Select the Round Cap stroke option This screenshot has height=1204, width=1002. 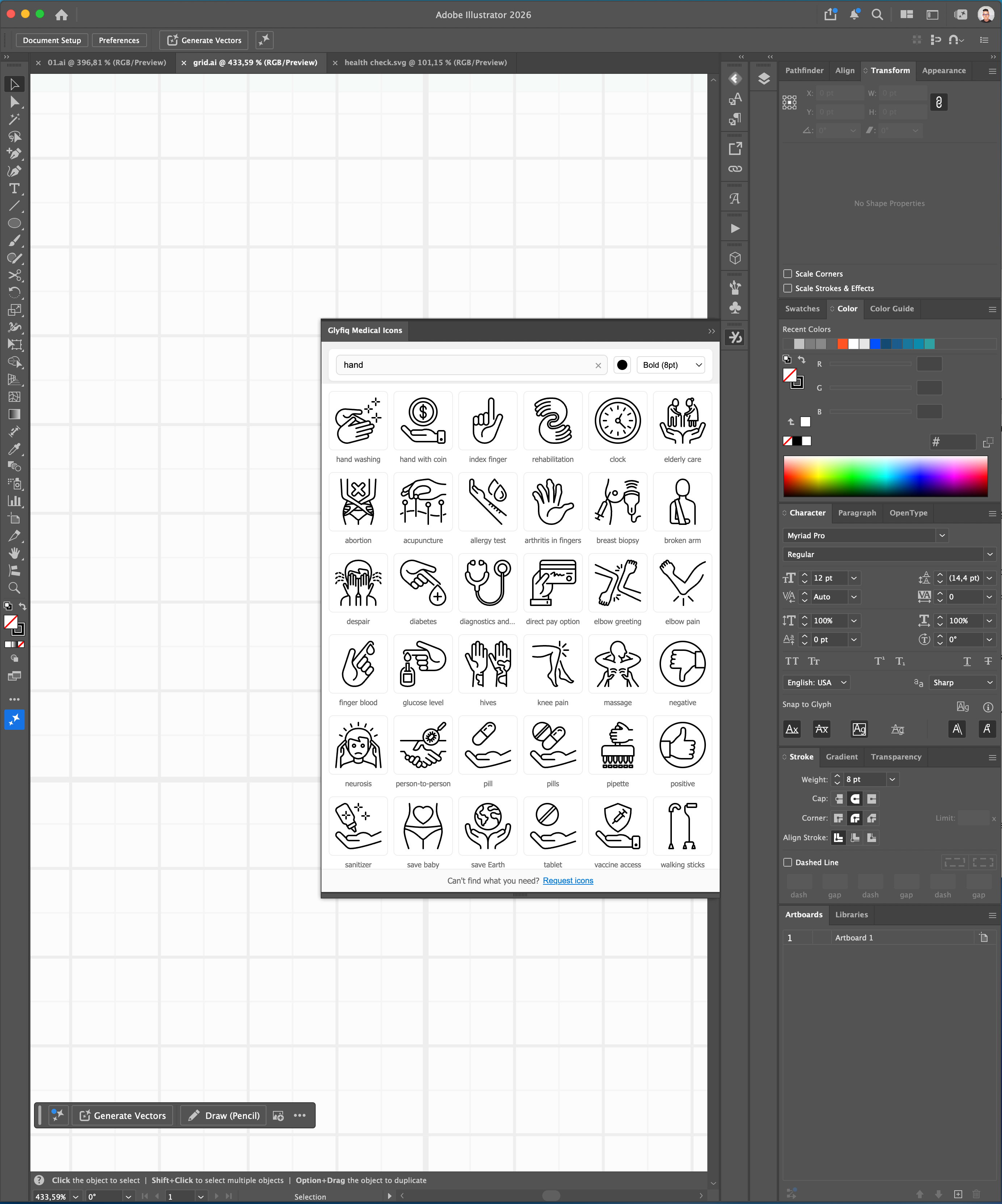(x=855, y=799)
